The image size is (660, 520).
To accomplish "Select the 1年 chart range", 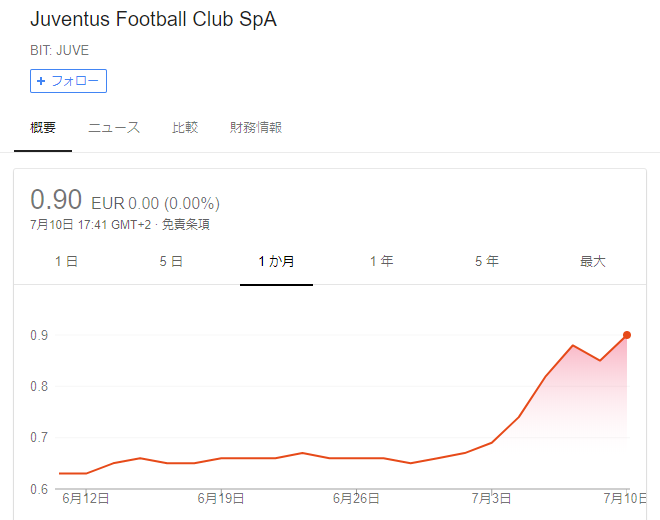I will click(382, 261).
